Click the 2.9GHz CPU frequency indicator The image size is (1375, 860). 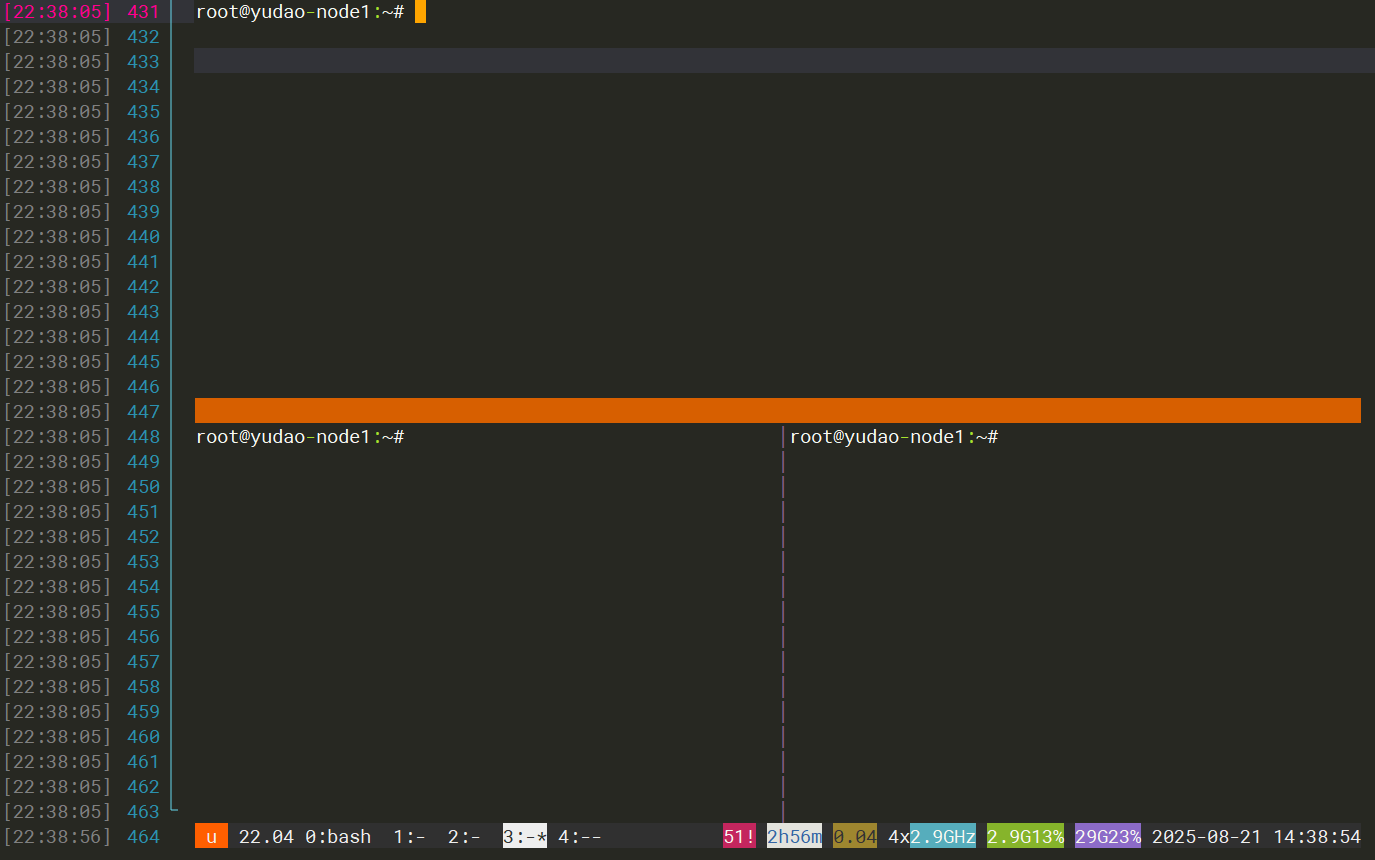942,836
